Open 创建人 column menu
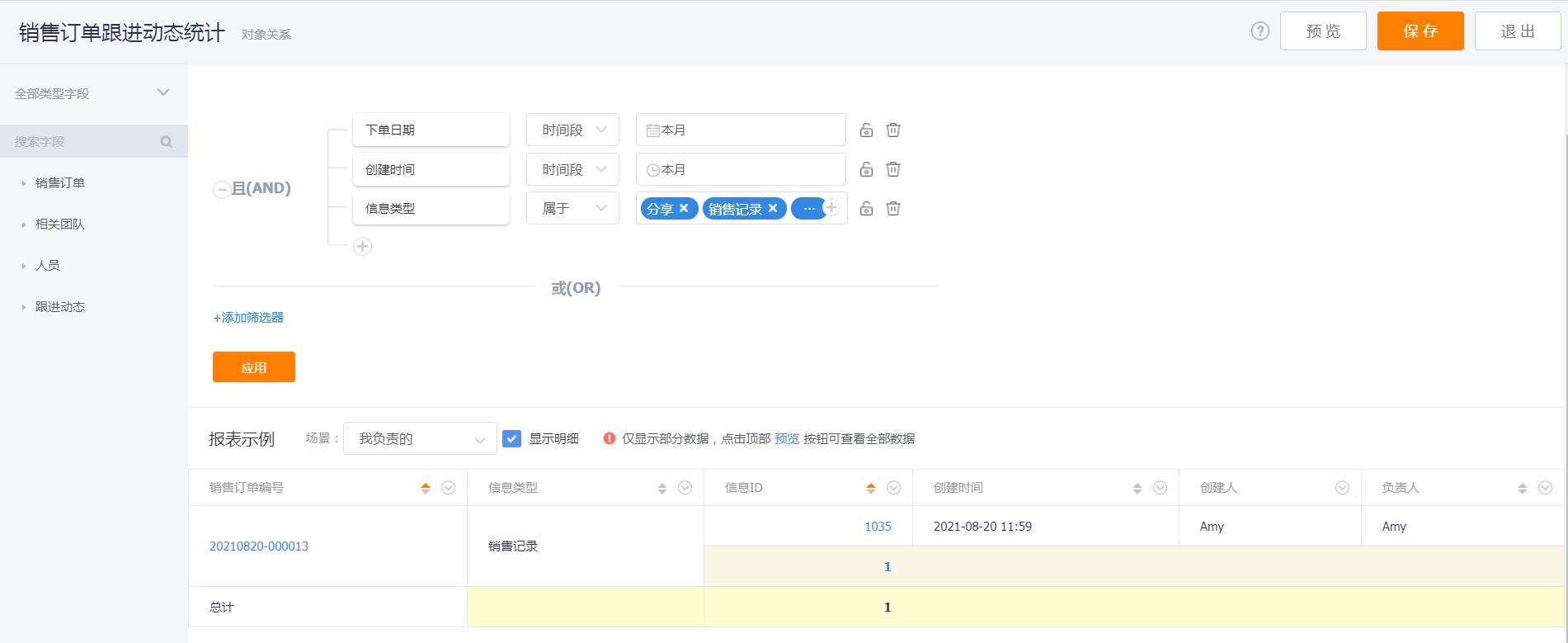 tap(1342, 488)
